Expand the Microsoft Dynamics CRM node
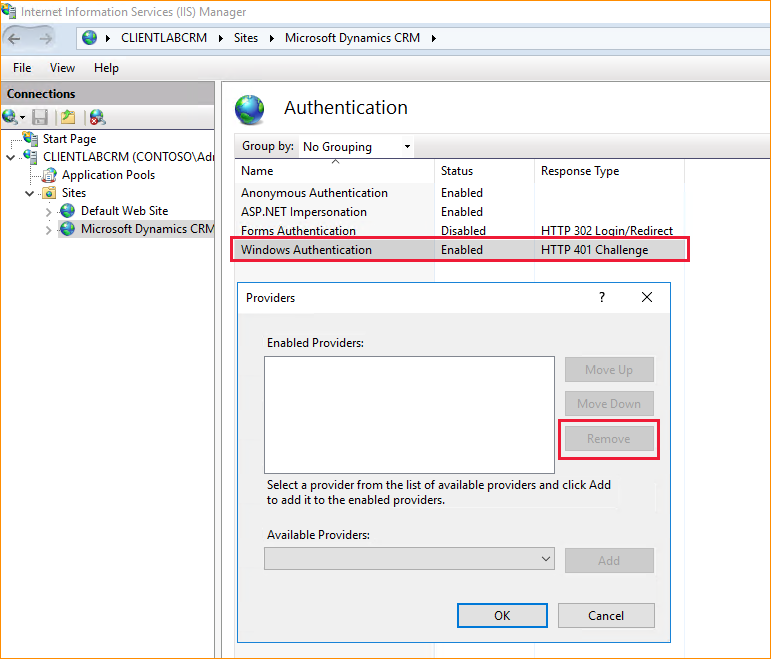 point(48,230)
